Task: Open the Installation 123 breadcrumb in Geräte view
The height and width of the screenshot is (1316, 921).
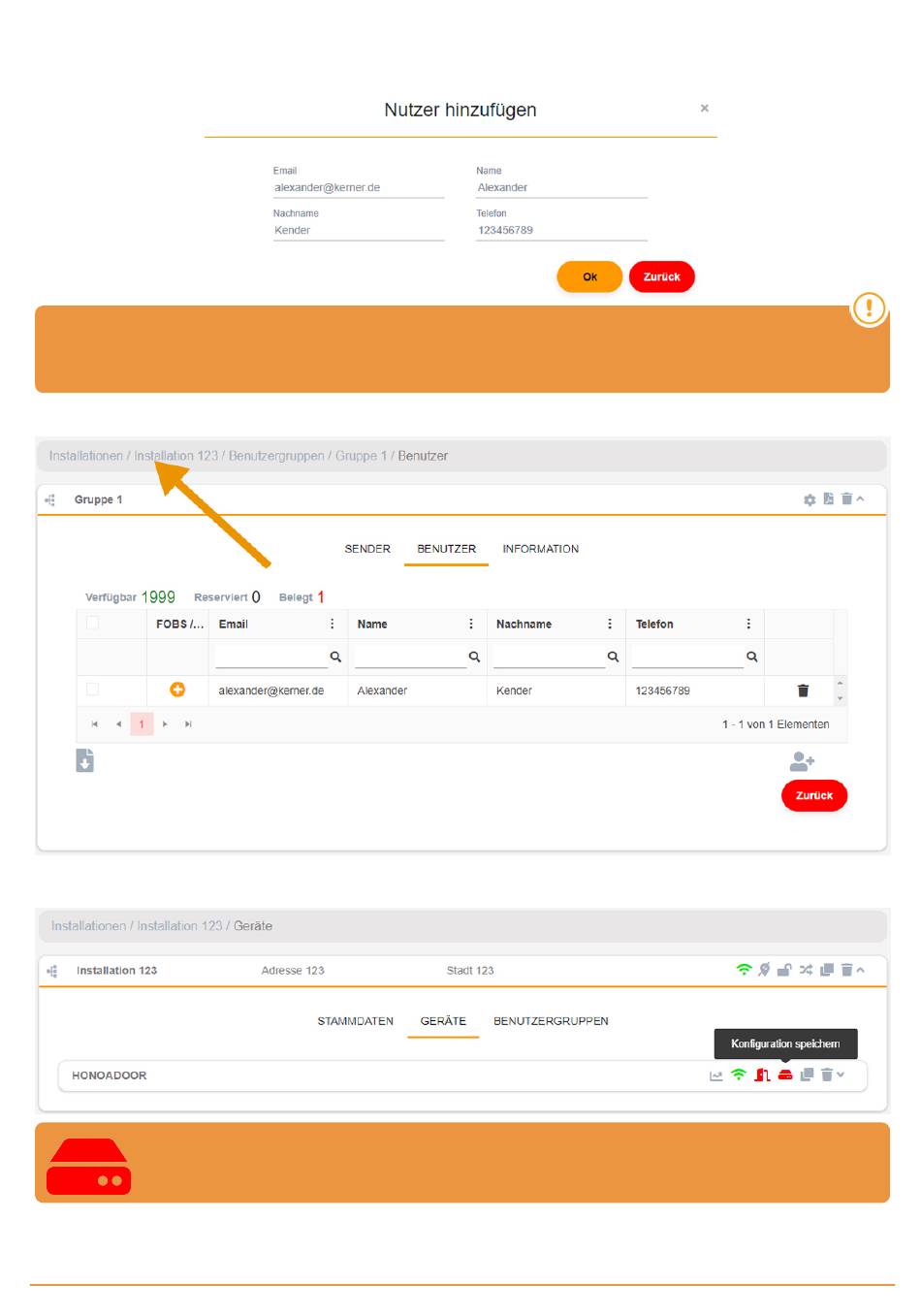Action: 179,926
